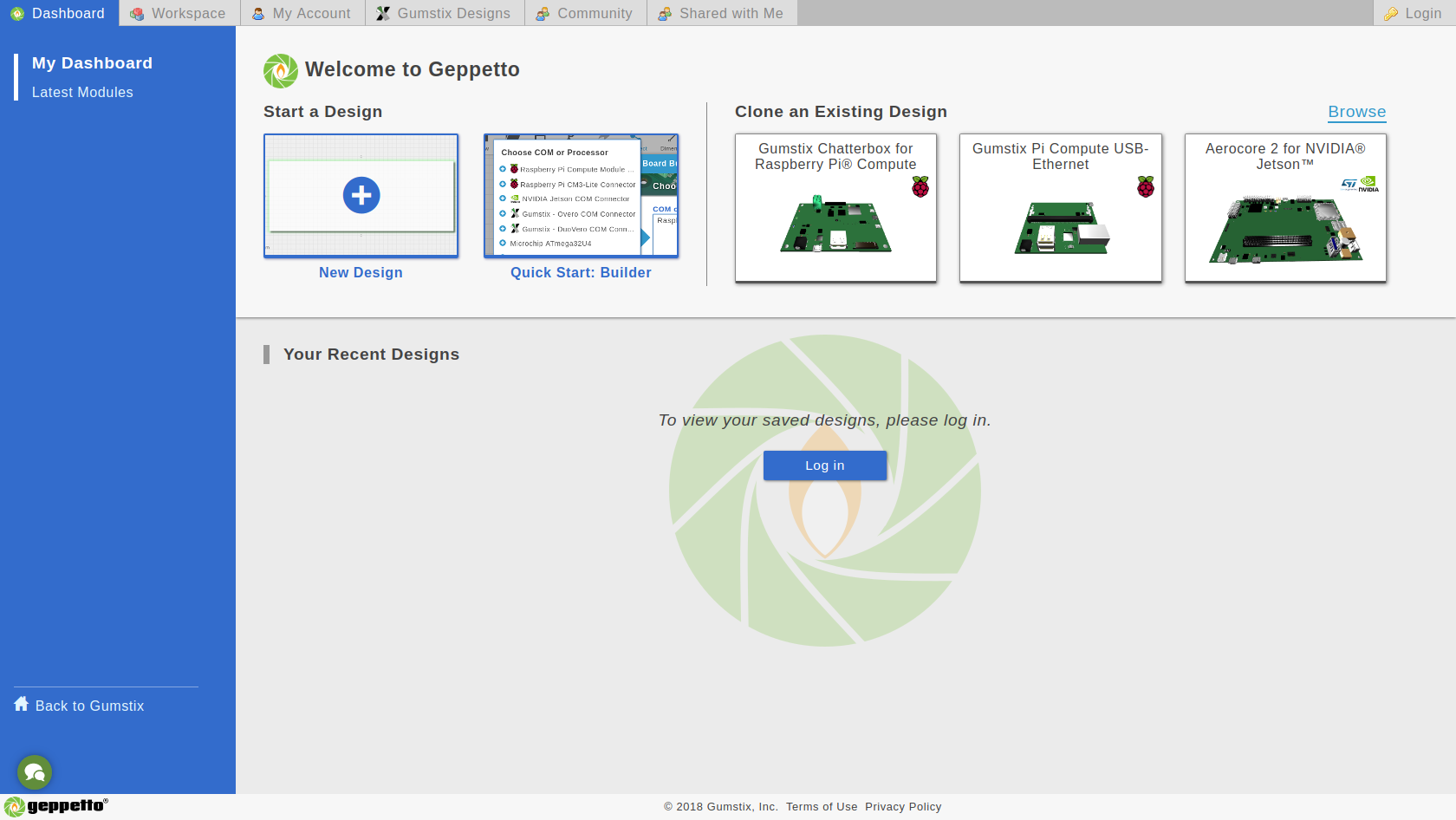
Task: Open the Dashboard tab
Action: click(59, 13)
